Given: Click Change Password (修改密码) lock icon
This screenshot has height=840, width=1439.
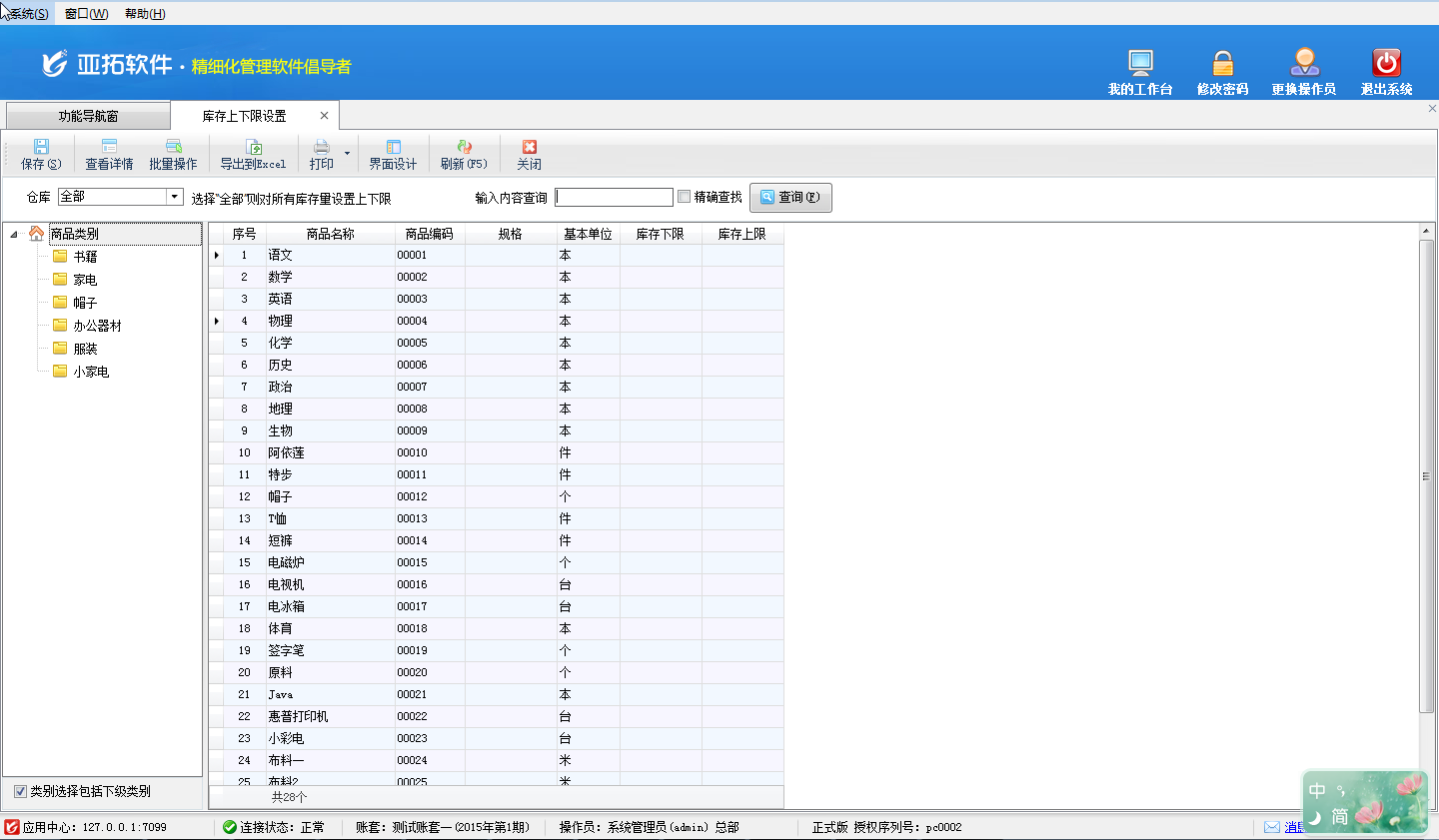Looking at the screenshot, I should (x=1222, y=64).
